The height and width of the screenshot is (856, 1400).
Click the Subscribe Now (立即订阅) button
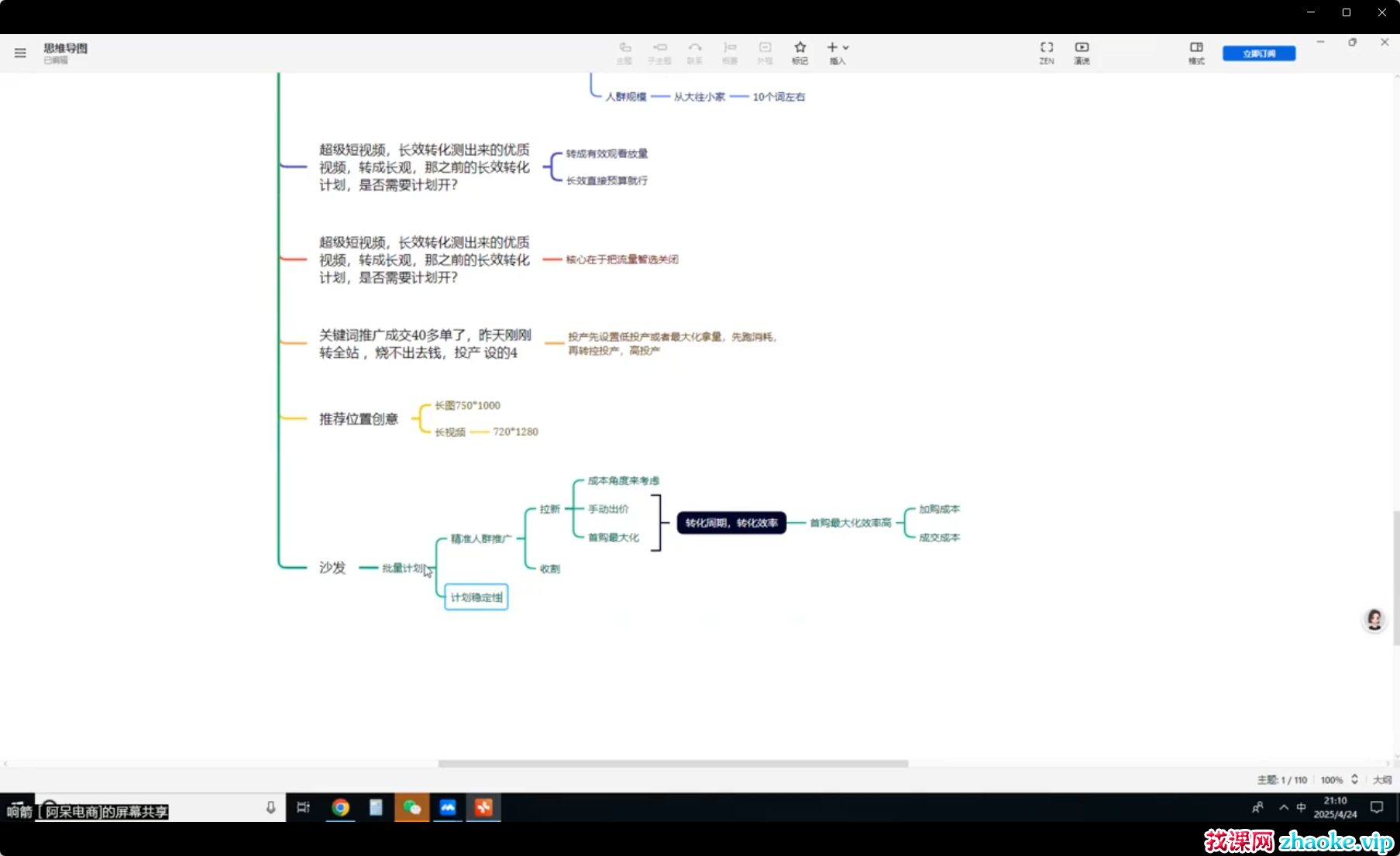(x=1259, y=53)
